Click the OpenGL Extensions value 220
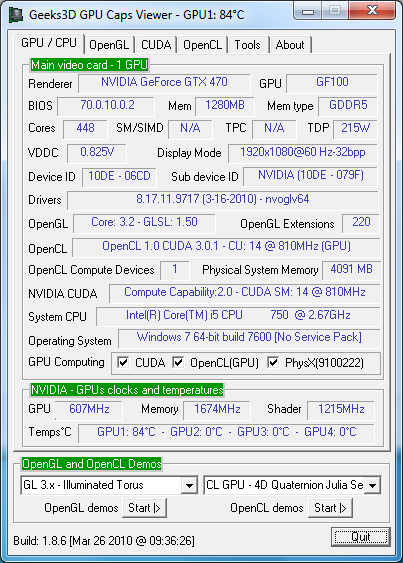The width and height of the screenshot is (403, 563). (x=361, y=223)
